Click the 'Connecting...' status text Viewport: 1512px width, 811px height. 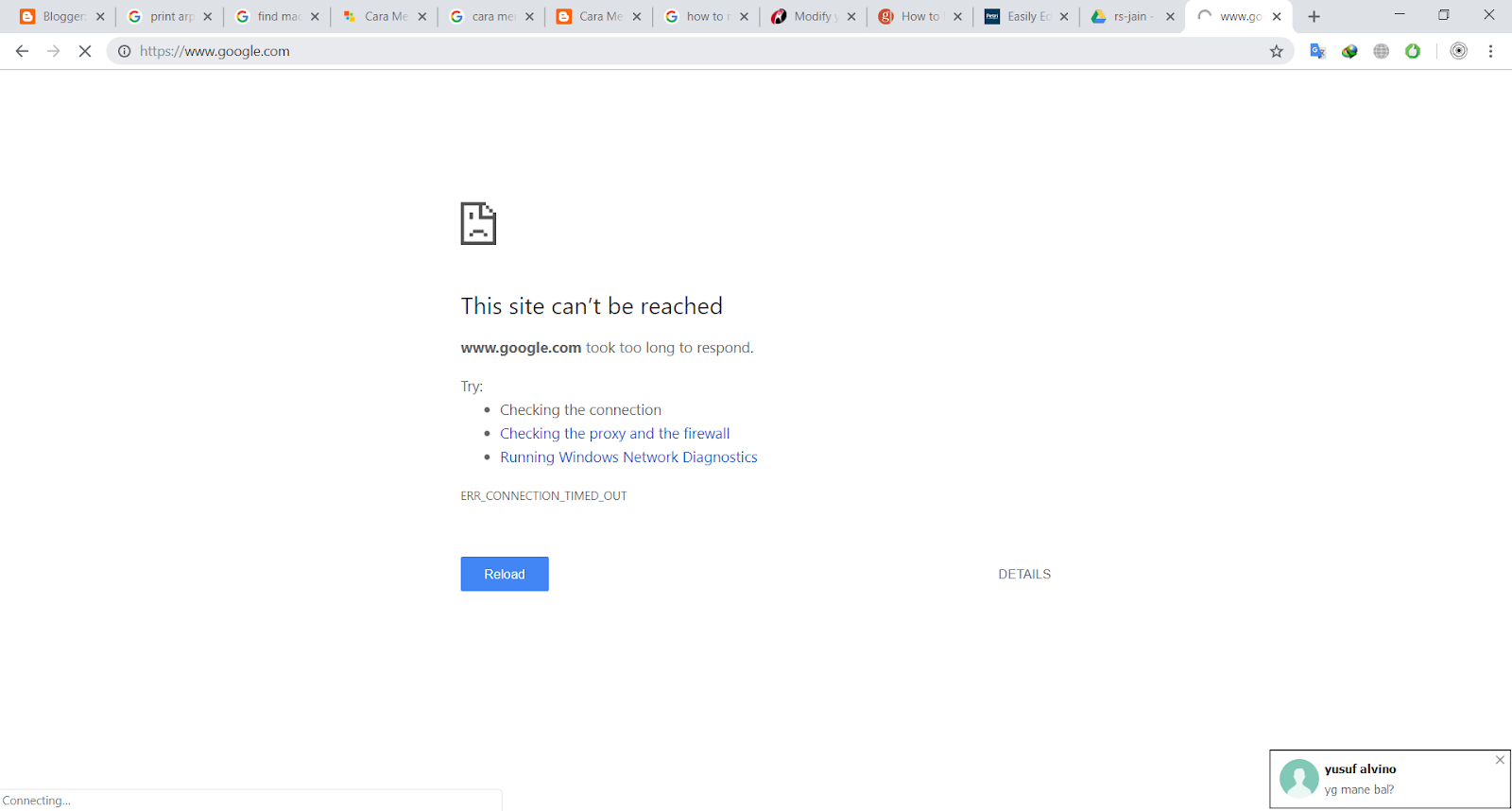36,801
